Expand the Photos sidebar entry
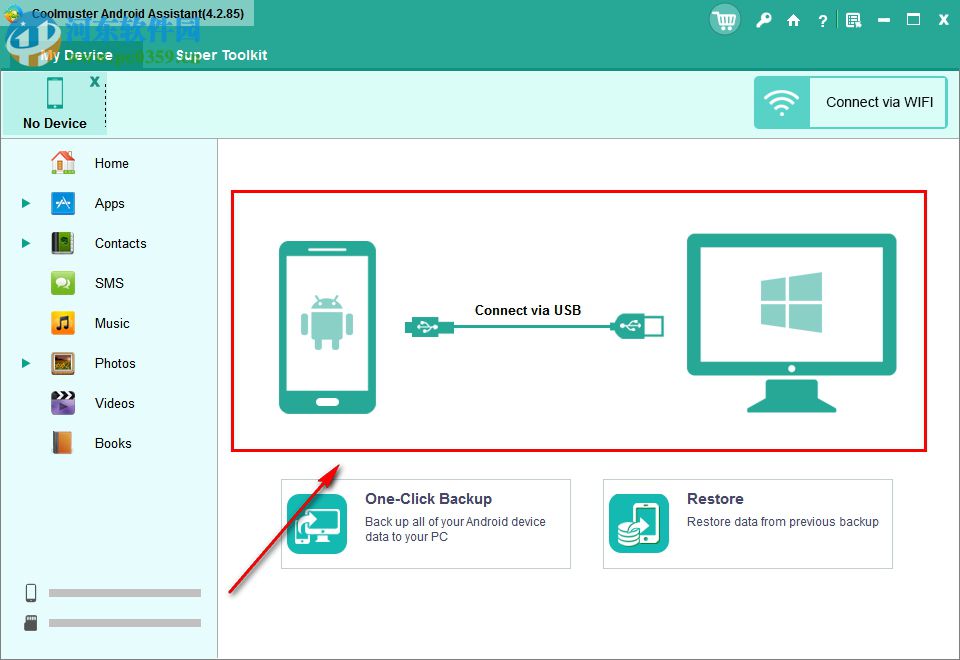 [x=25, y=363]
